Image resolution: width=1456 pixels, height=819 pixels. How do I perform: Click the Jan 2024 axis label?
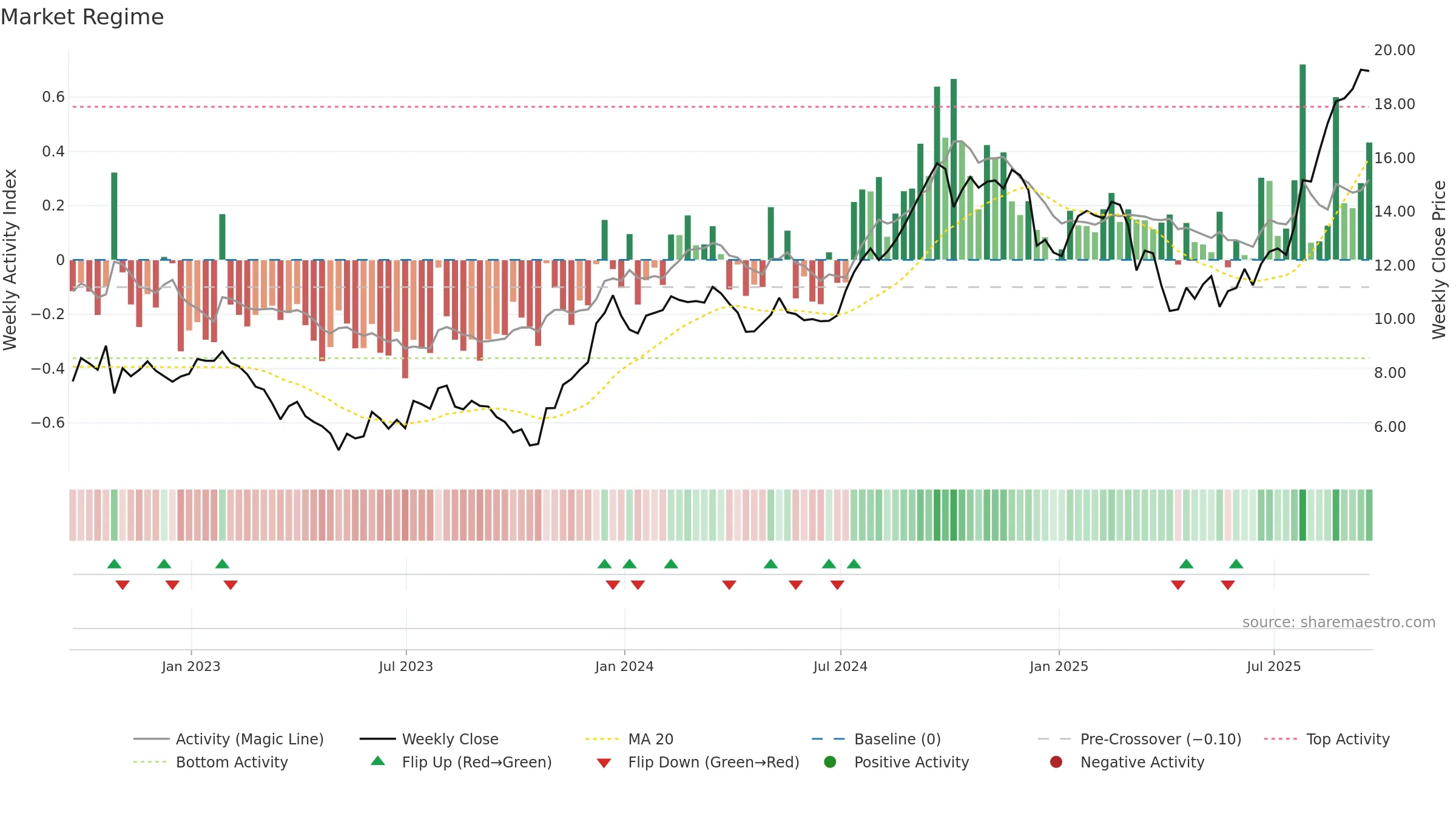pyautogui.click(x=624, y=666)
